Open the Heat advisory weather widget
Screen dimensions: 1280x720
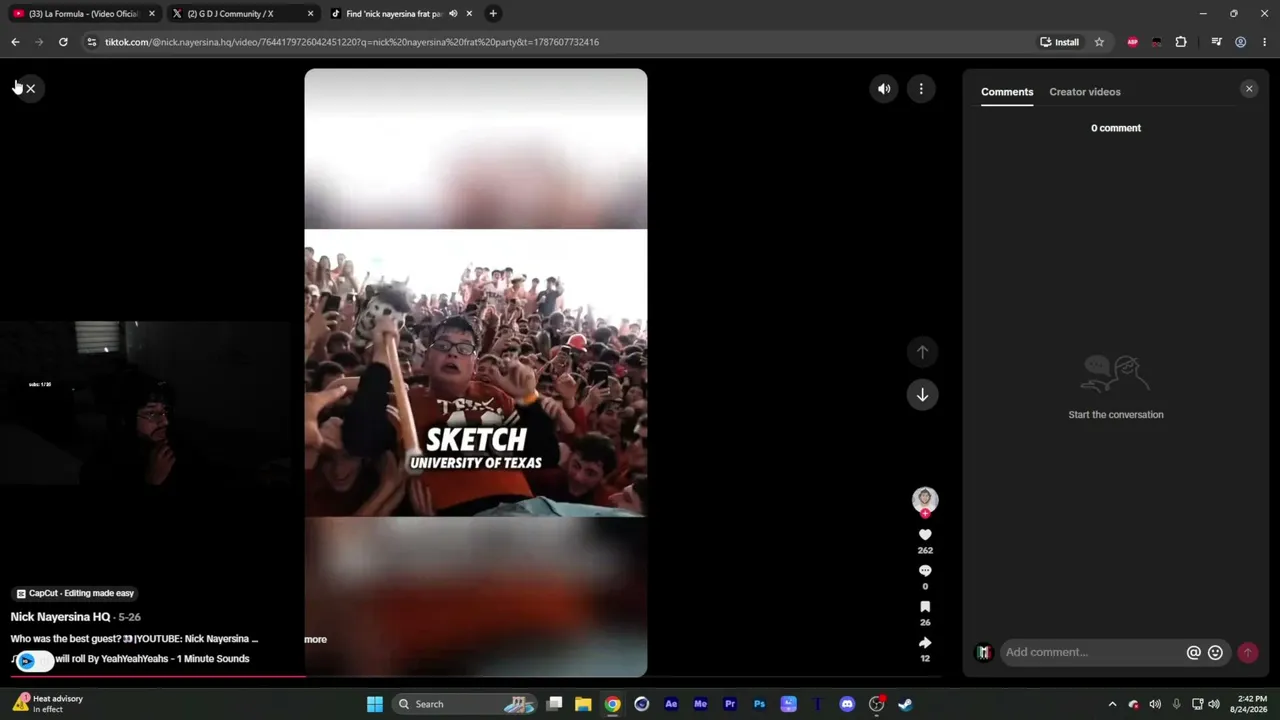[x=48, y=704]
